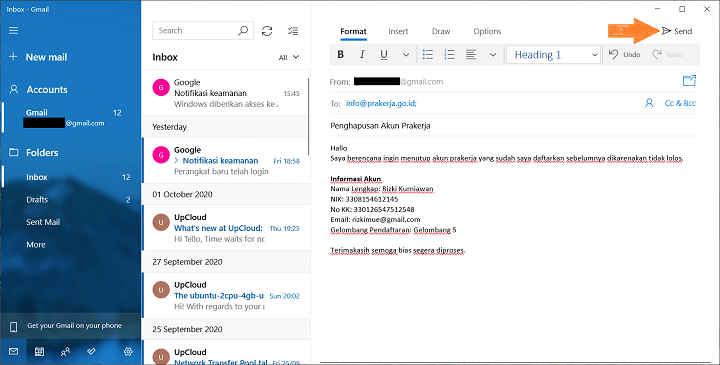Screen dimensions: 720x365
Task: Enter selection mode icon
Action: [x=292, y=31]
